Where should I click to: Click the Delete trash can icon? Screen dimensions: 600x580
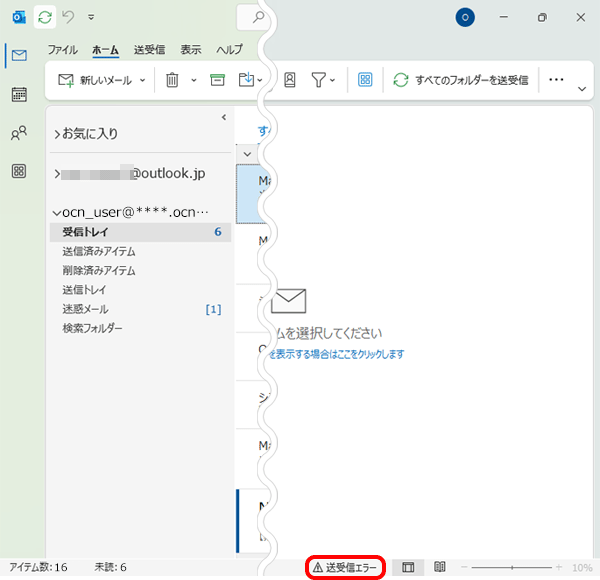[172, 80]
